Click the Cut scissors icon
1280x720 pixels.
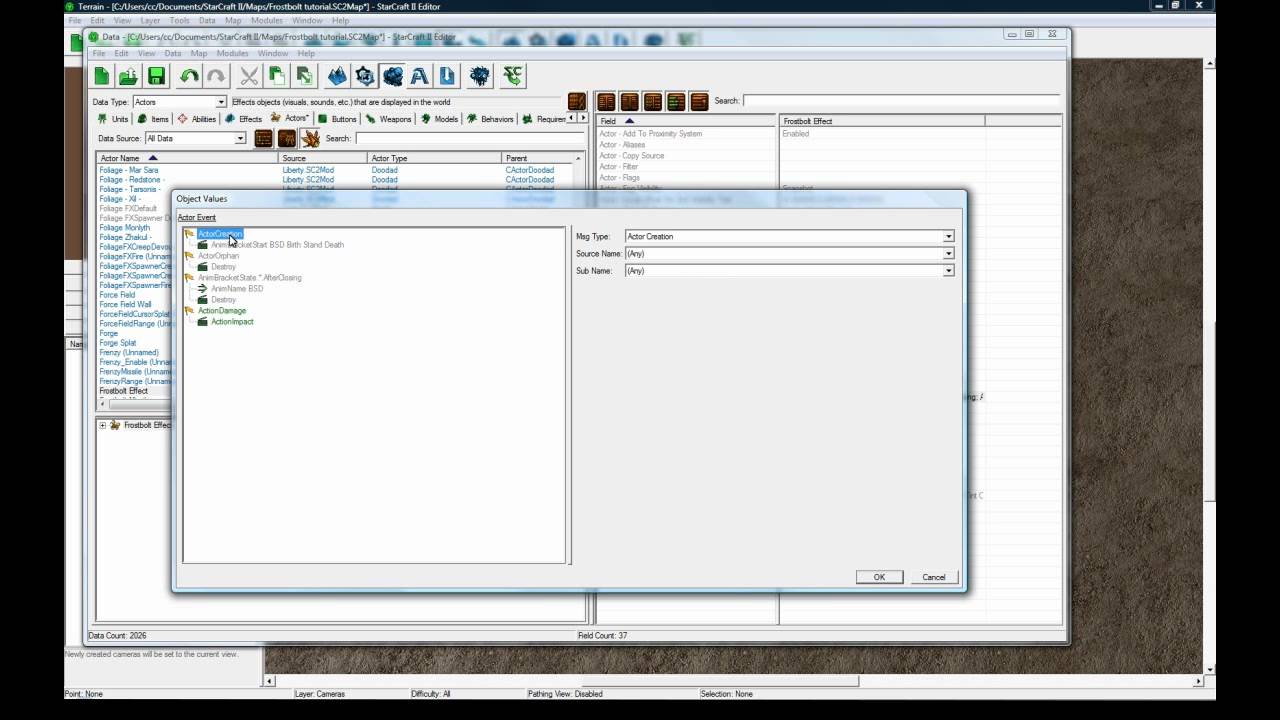[x=249, y=76]
